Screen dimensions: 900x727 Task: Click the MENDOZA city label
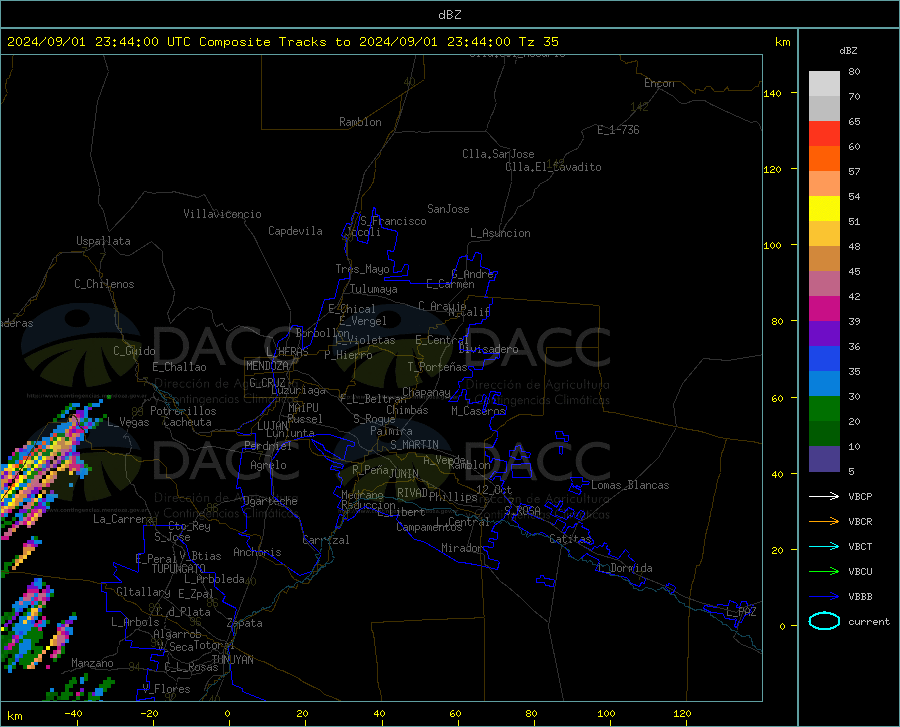(x=267, y=366)
